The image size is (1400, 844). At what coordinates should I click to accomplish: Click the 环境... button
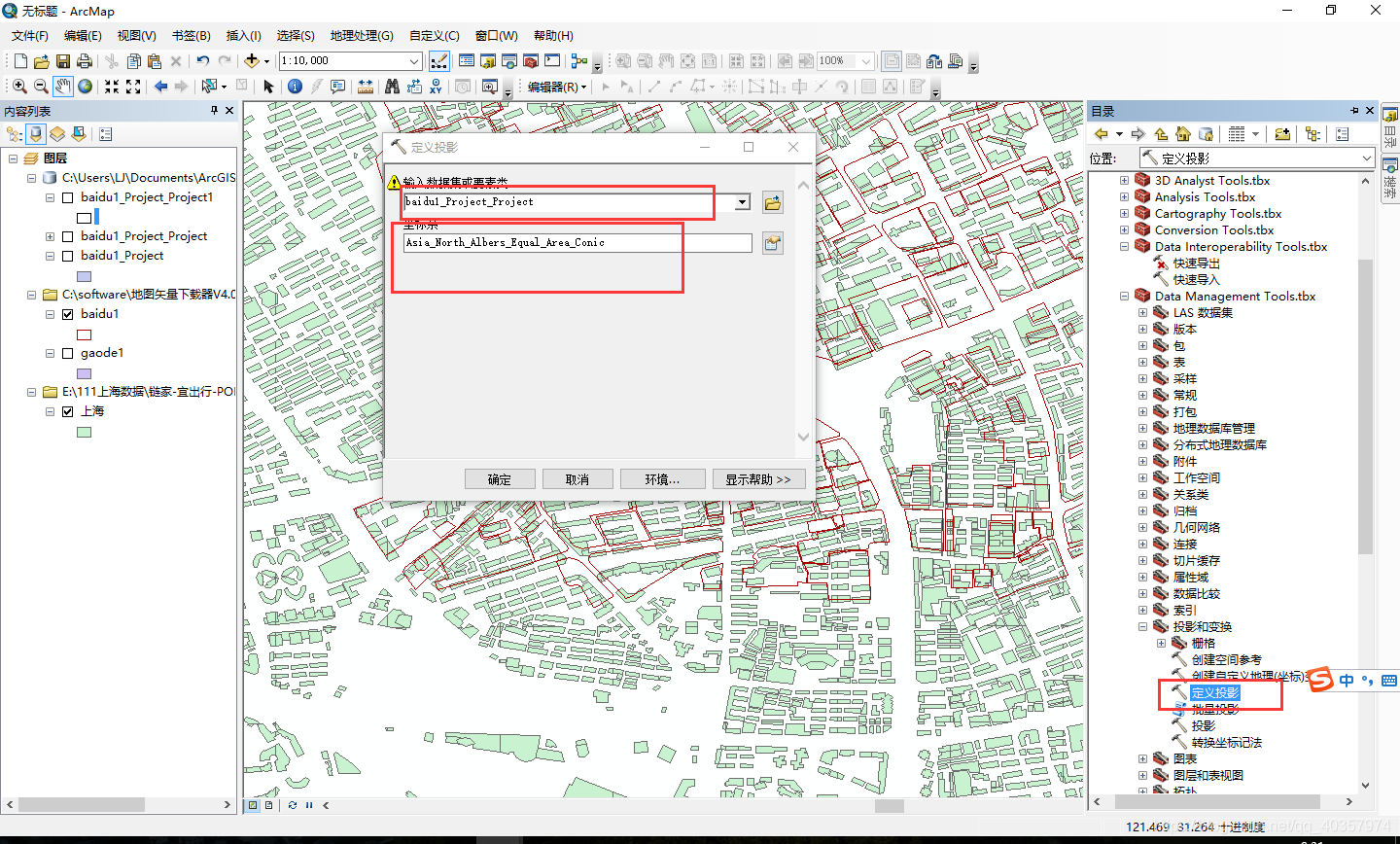[x=662, y=479]
